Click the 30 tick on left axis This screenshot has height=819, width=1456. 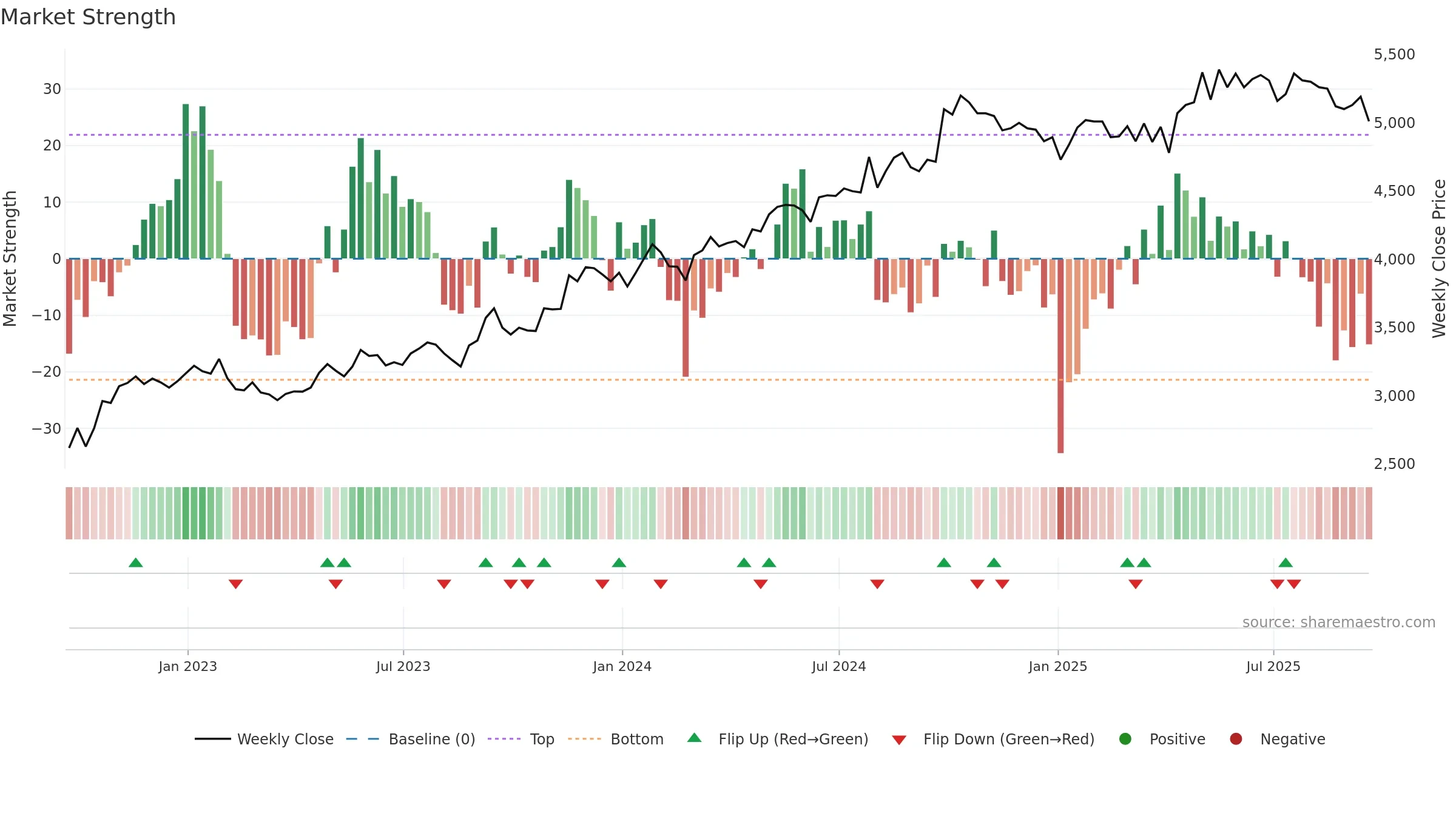tap(52, 89)
